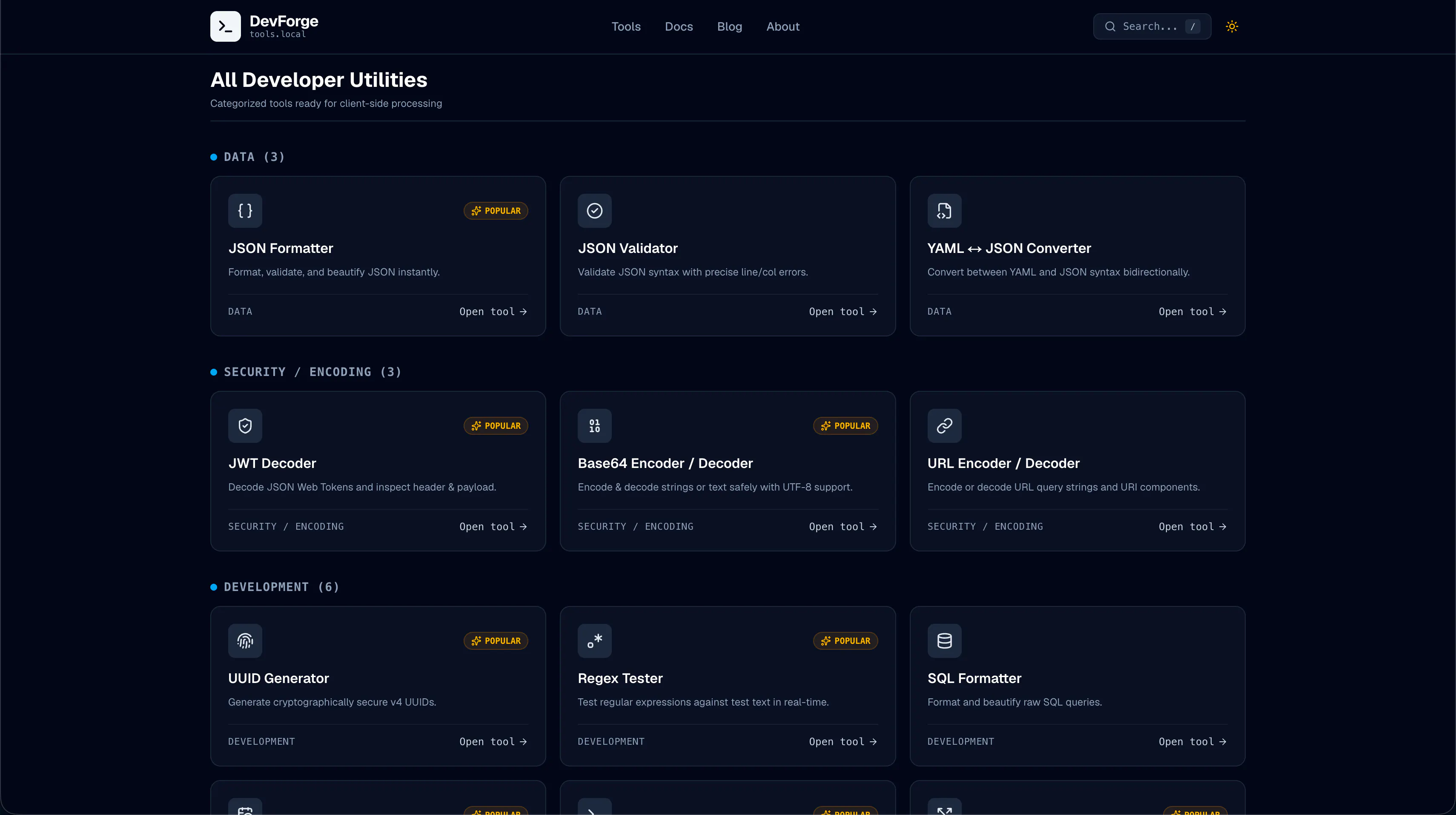Click the Popular badge on Base64 Encoder
This screenshot has width=1456, height=815.
point(845,425)
